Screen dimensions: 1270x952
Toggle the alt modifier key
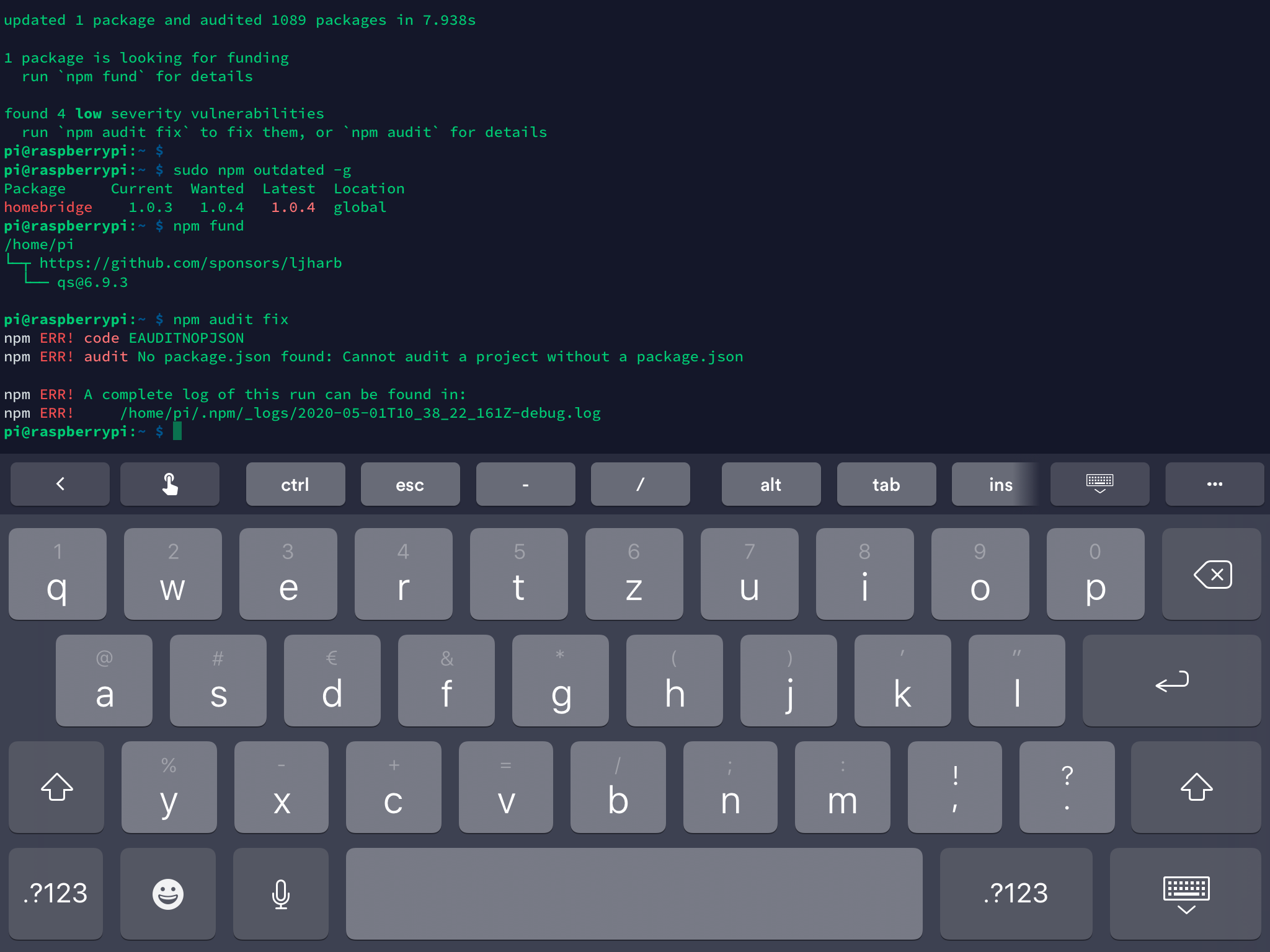(x=771, y=484)
